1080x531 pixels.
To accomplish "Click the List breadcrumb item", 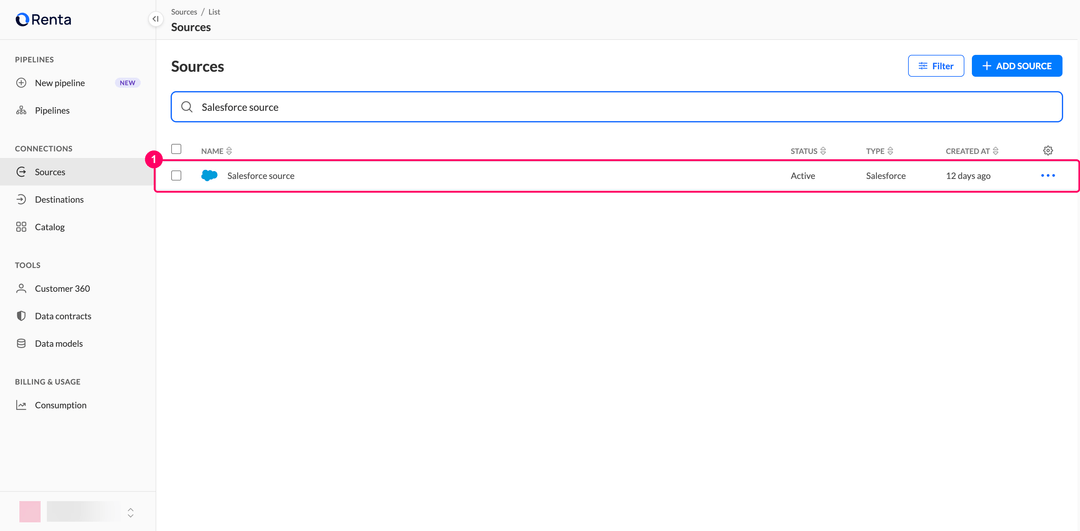I will pyautogui.click(x=214, y=12).
